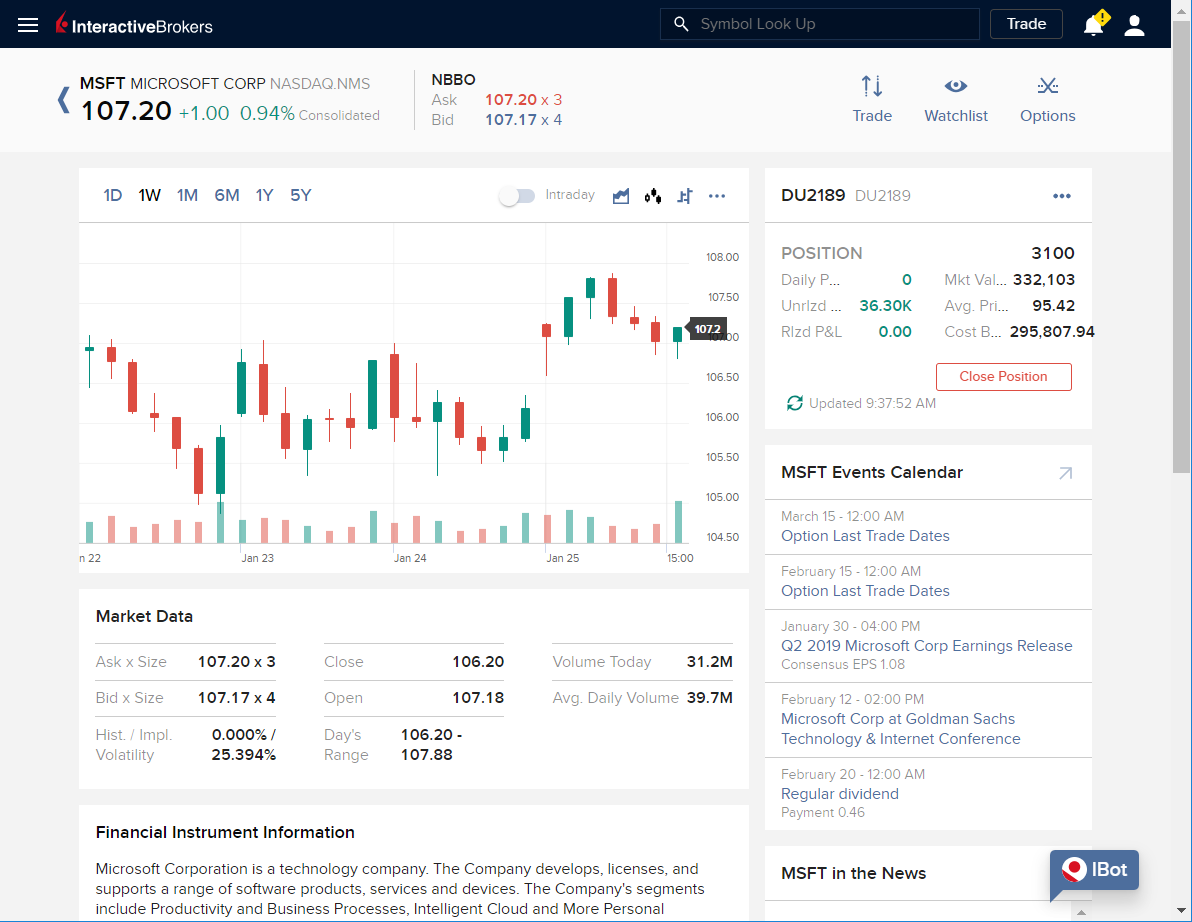Viewport: 1192px width, 922px height.
Task: Go back using the left chevron
Action: tap(64, 100)
